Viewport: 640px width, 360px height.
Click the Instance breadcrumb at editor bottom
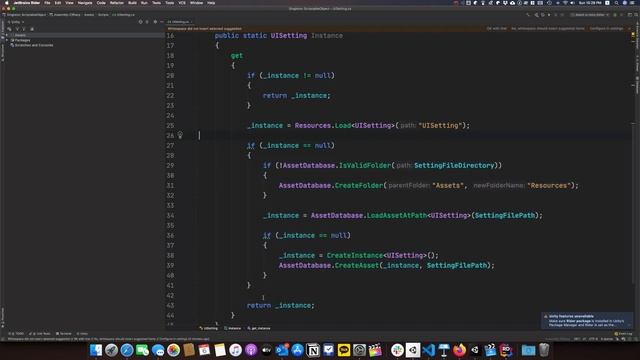click(233, 328)
